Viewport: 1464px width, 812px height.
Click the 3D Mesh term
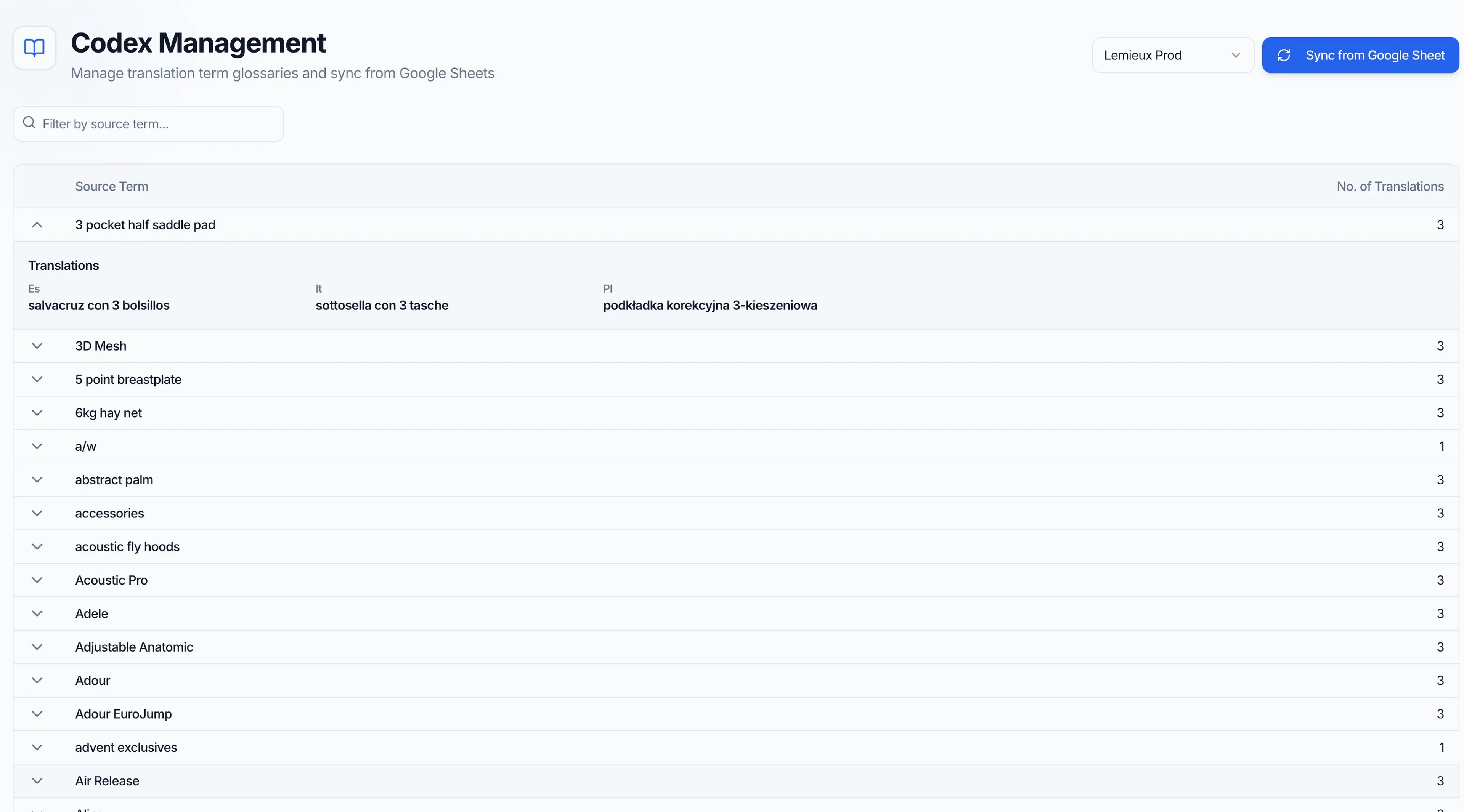(101, 346)
